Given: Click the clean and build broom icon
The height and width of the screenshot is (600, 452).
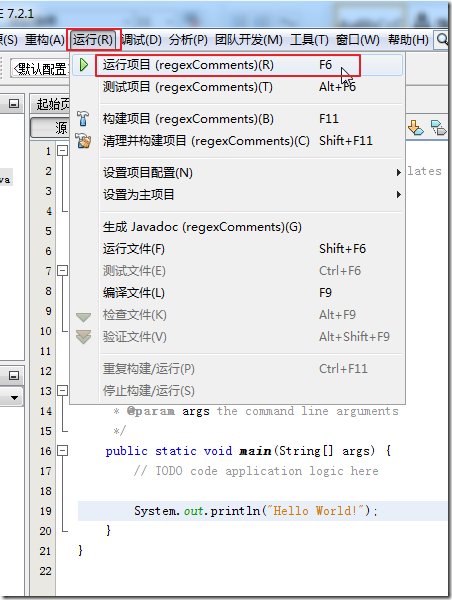Looking at the screenshot, I should coord(83,141).
